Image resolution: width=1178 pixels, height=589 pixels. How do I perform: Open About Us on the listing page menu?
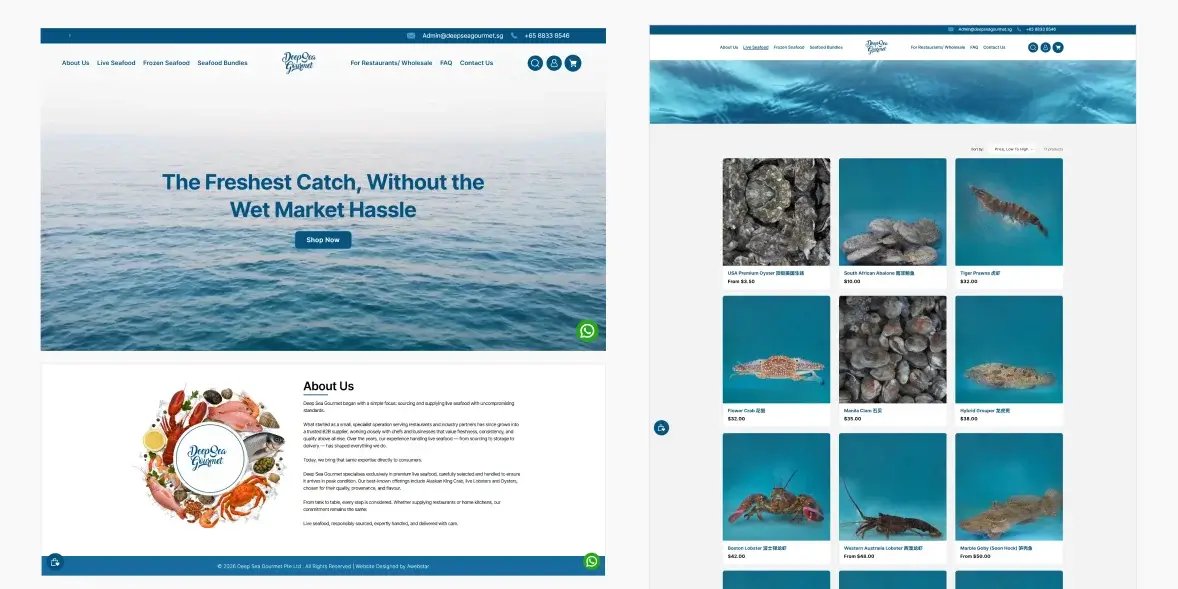pos(729,47)
